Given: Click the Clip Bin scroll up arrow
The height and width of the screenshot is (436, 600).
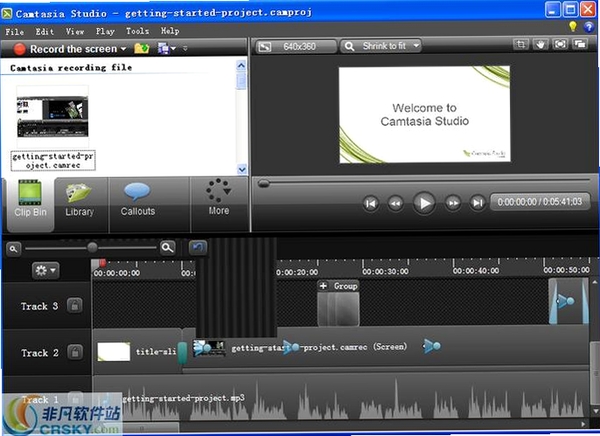Looking at the screenshot, I should pyautogui.click(x=241, y=65).
